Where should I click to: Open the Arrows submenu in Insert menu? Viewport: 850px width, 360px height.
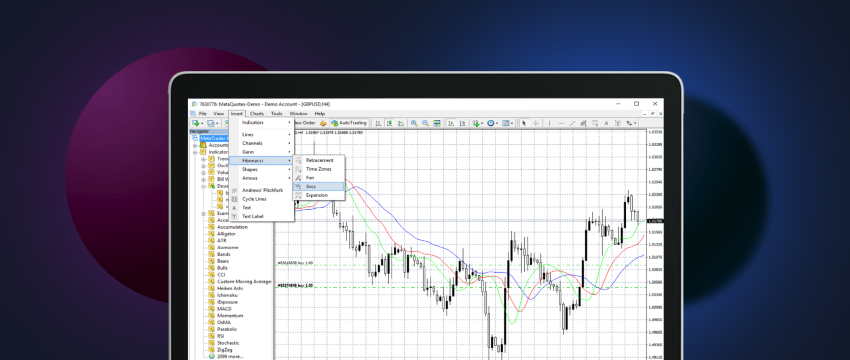(262, 178)
